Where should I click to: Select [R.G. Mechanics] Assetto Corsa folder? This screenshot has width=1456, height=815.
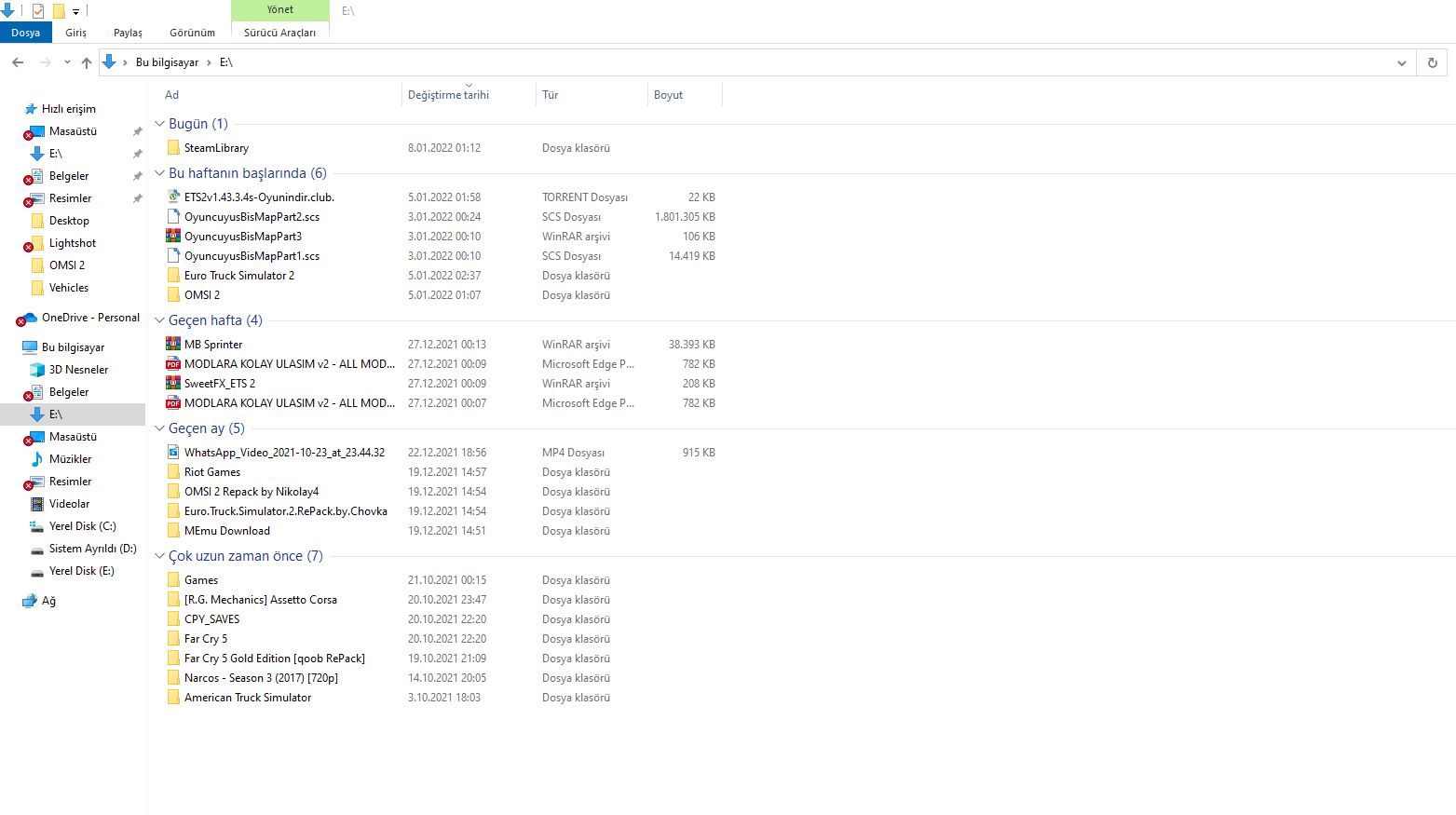[261, 600]
